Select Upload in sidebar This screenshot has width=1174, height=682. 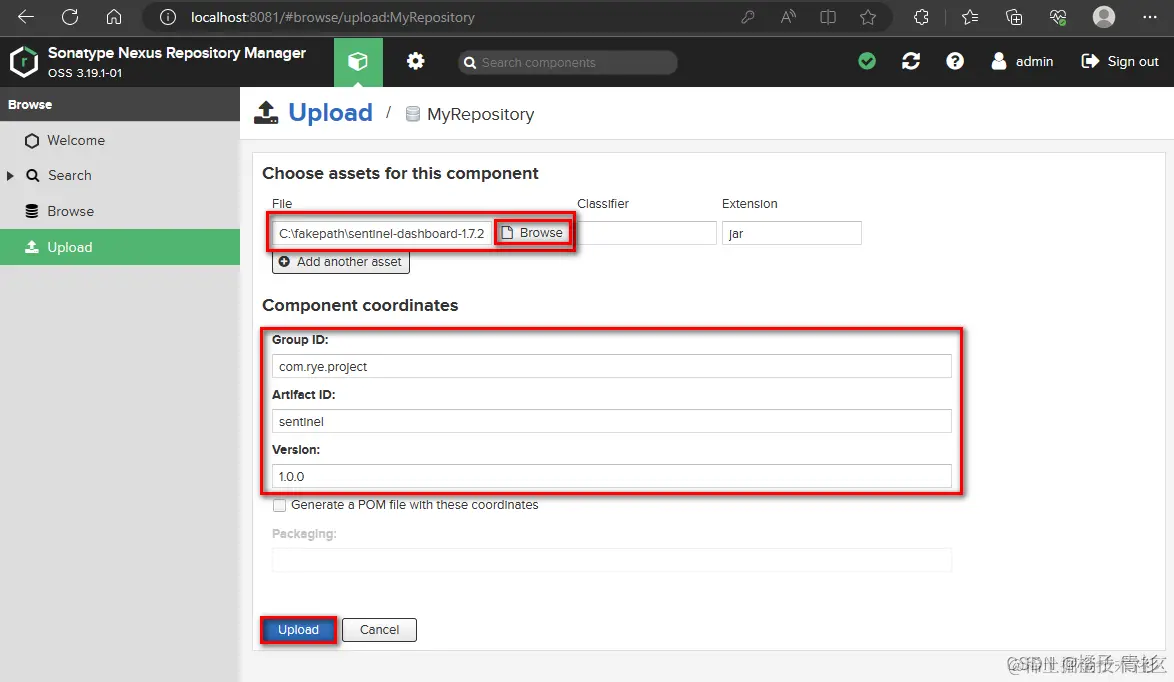(x=120, y=247)
